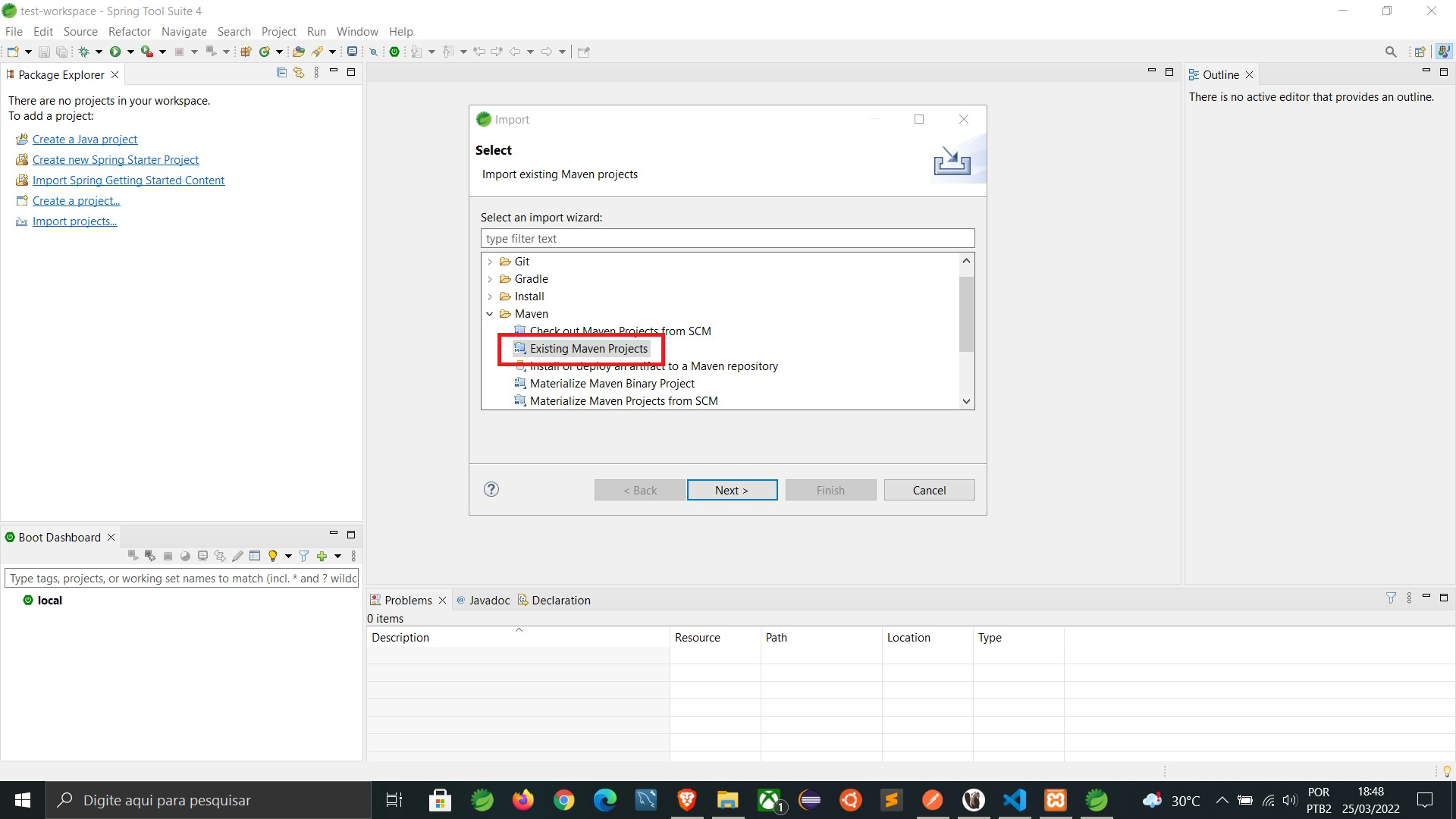Expand the Gradle folder node
The image size is (1456, 819).
click(490, 279)
